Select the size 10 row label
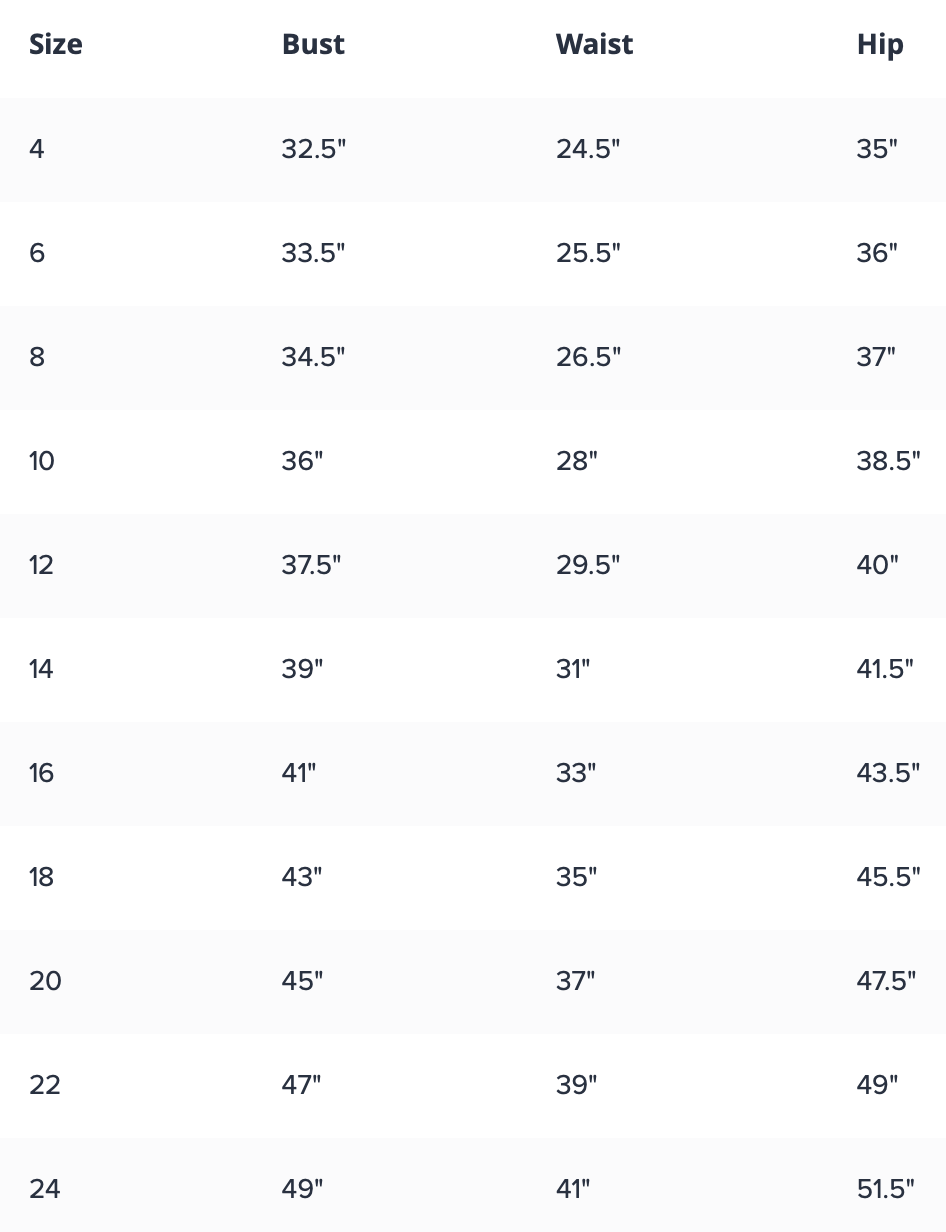946x1232 pixels. (x=42, y=461)
